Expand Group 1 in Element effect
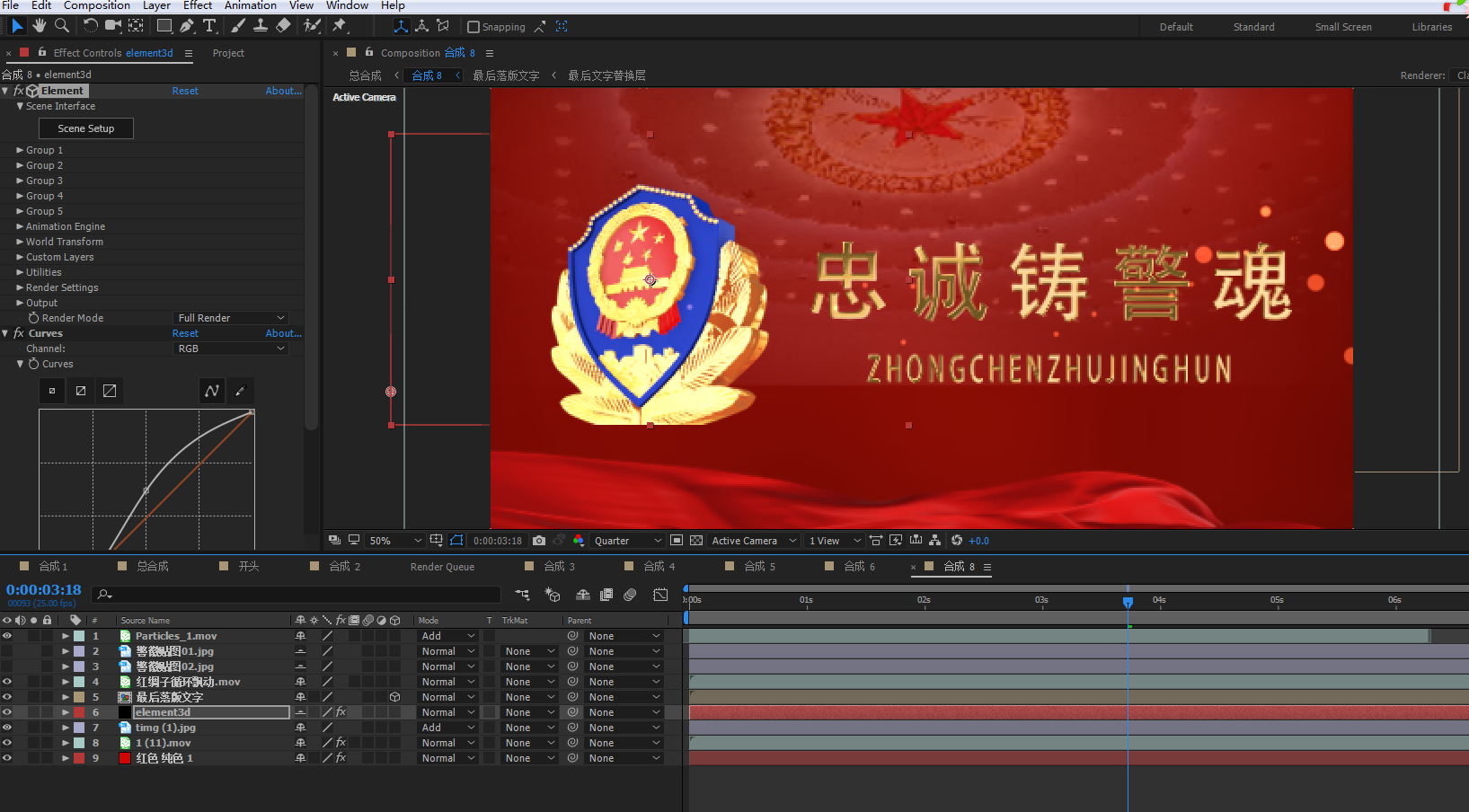 point(20,150)
